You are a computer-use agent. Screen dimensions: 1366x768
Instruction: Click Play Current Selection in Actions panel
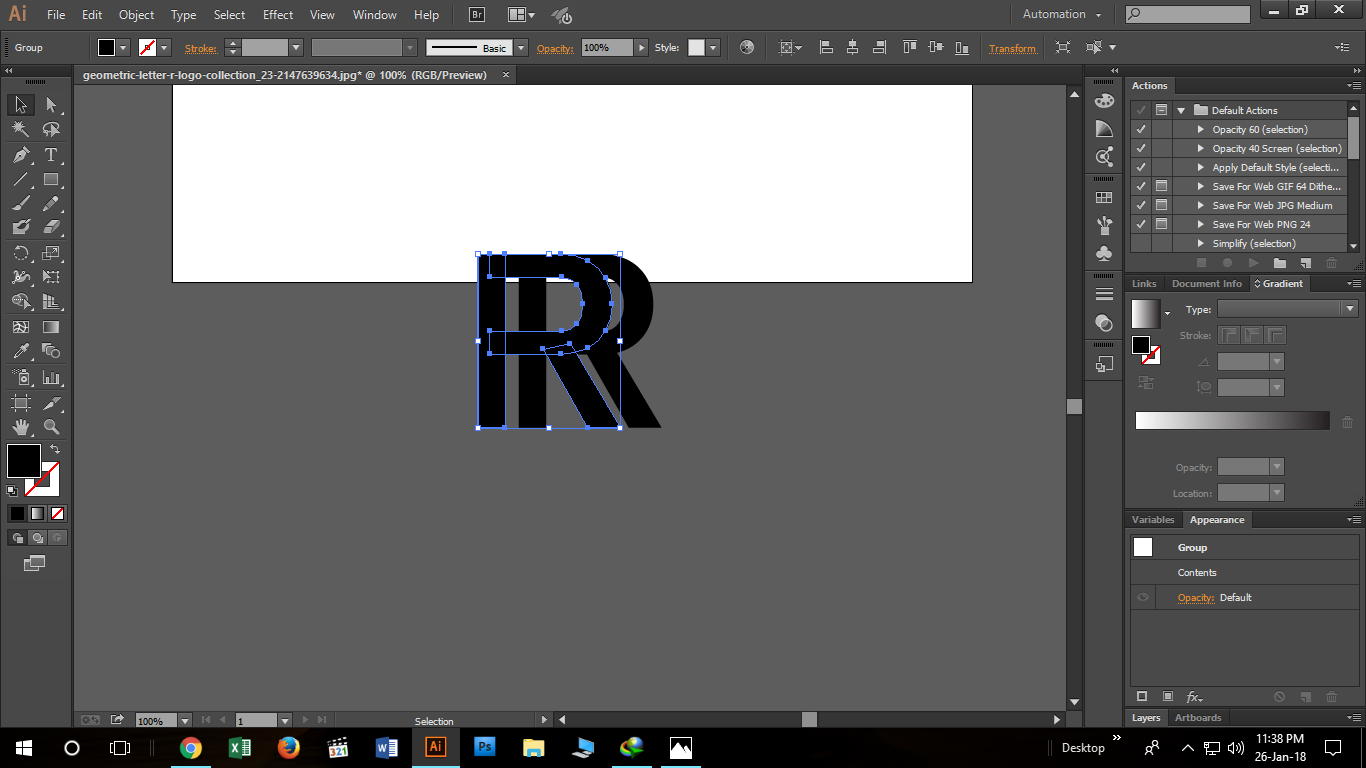(x=1253, y=263)
